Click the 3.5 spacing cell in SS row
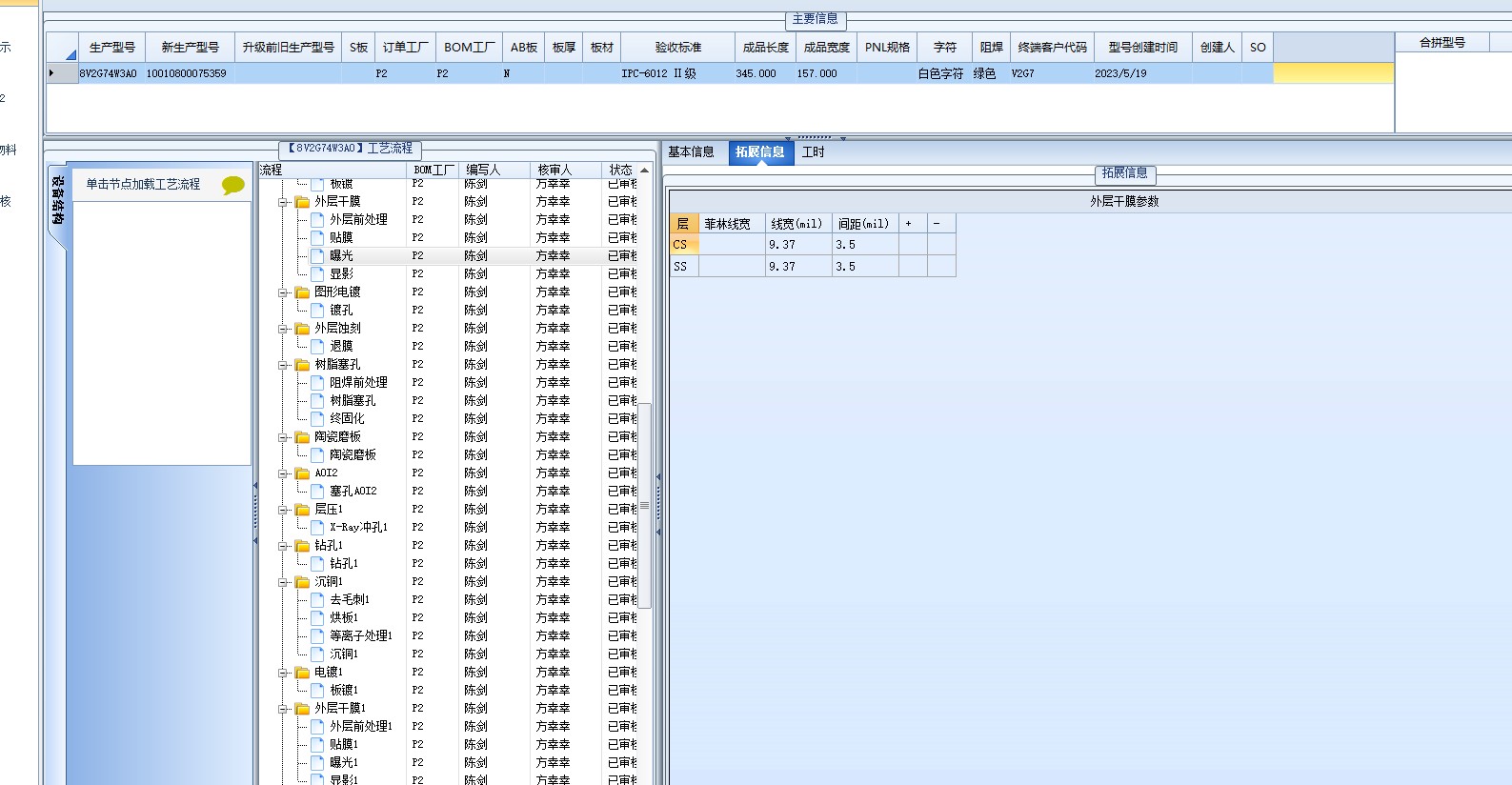1512x785 pixels. point(865,267)
